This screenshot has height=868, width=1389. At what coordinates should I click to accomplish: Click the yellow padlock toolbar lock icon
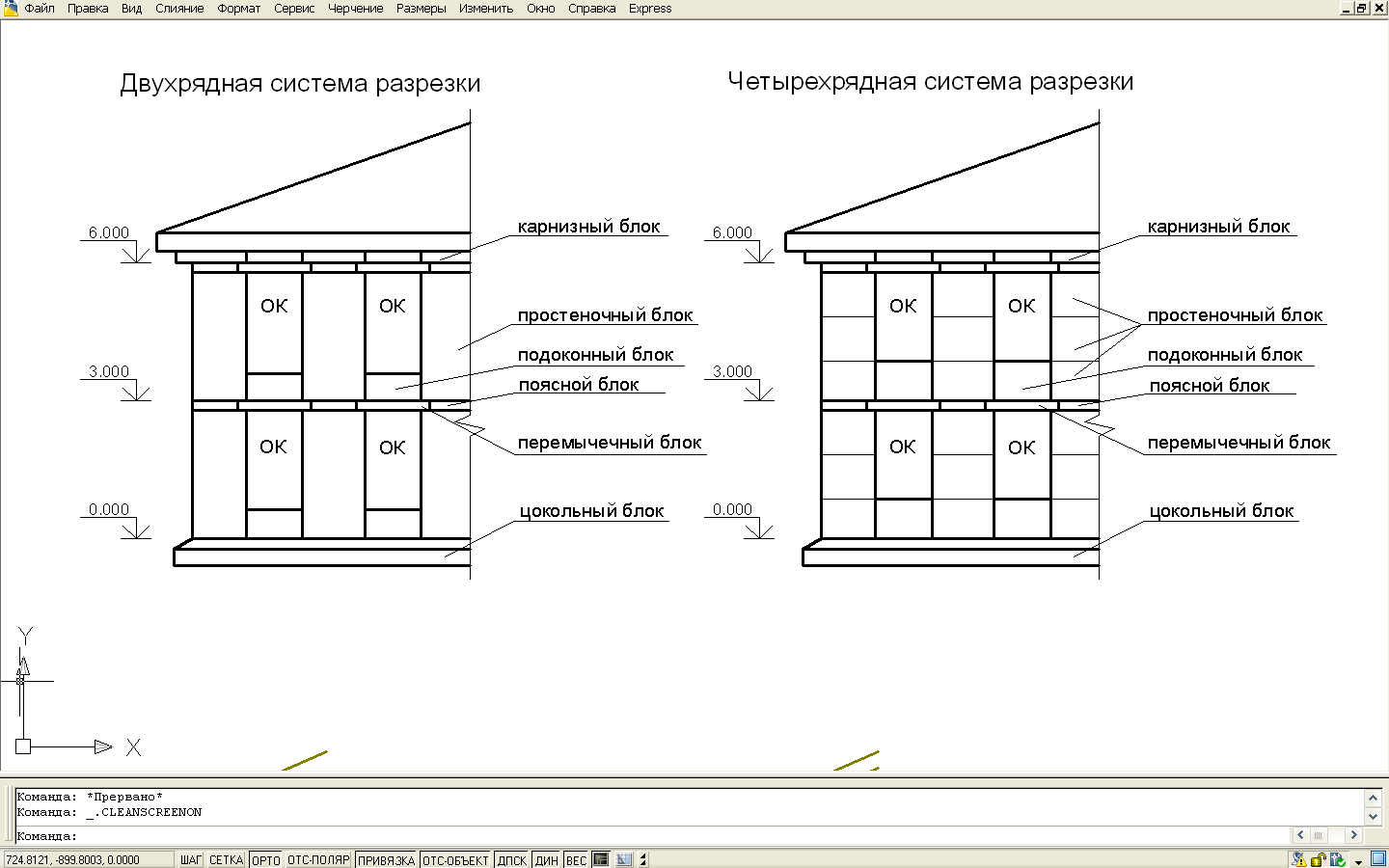point(1318,859)
